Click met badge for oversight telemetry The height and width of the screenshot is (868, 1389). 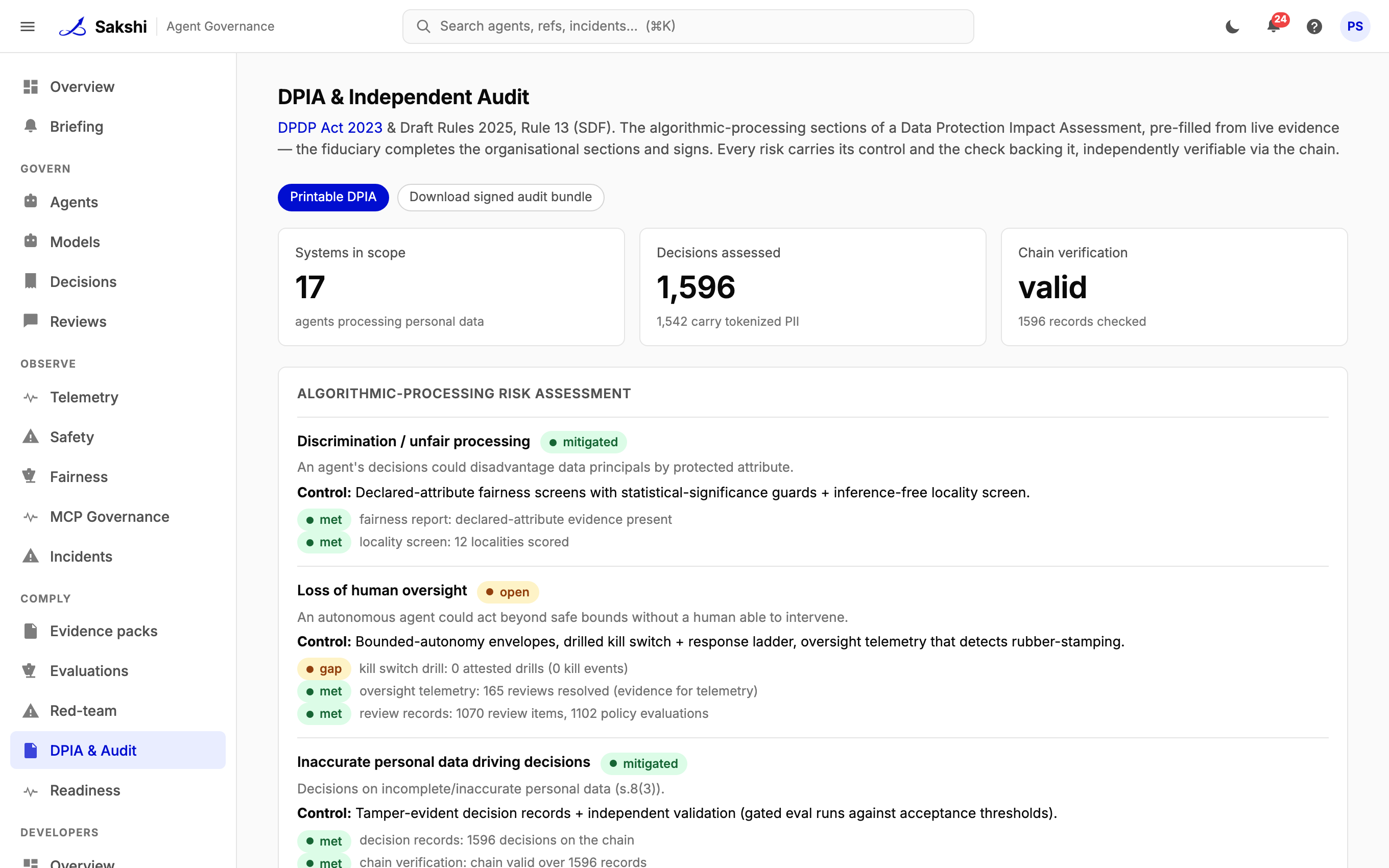[324, 691]
